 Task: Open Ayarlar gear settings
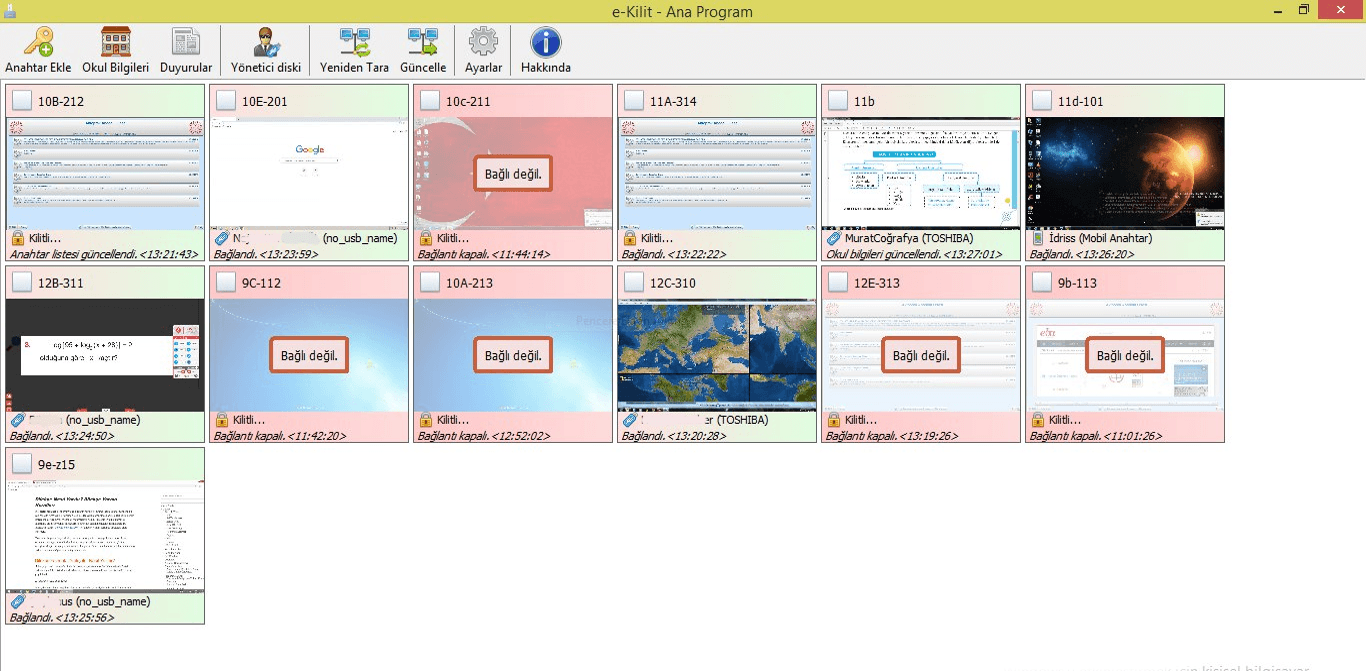pyautogui.click(x=483, y=43)
